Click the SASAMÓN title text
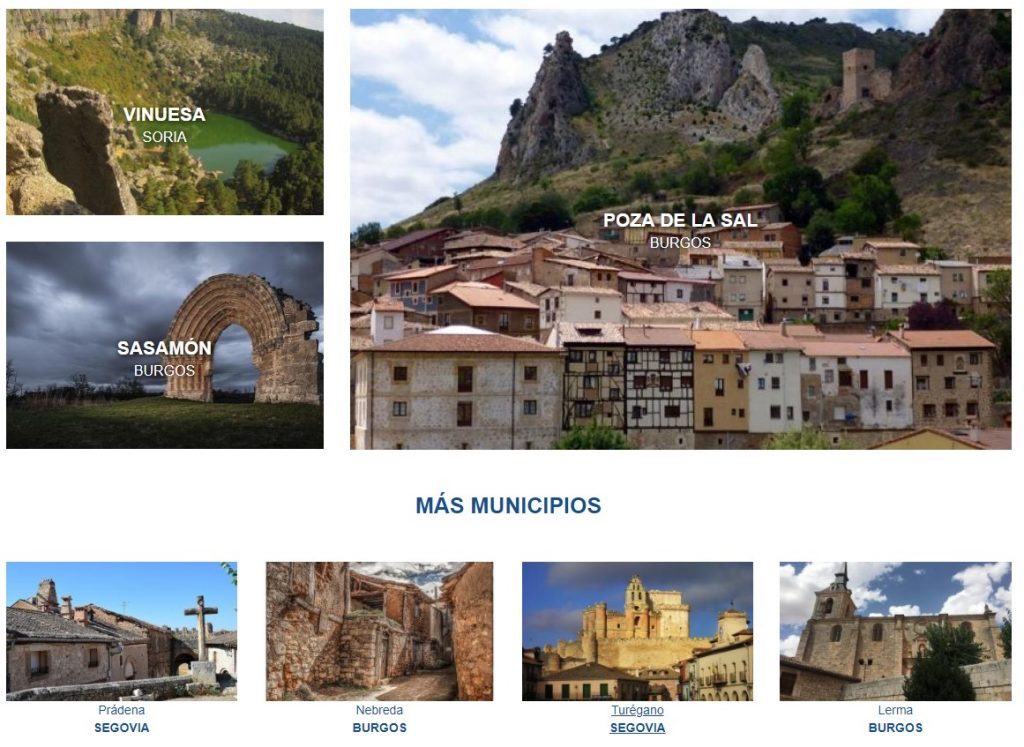The width and height of the screenshot is (1024, 747). [165, 348]
